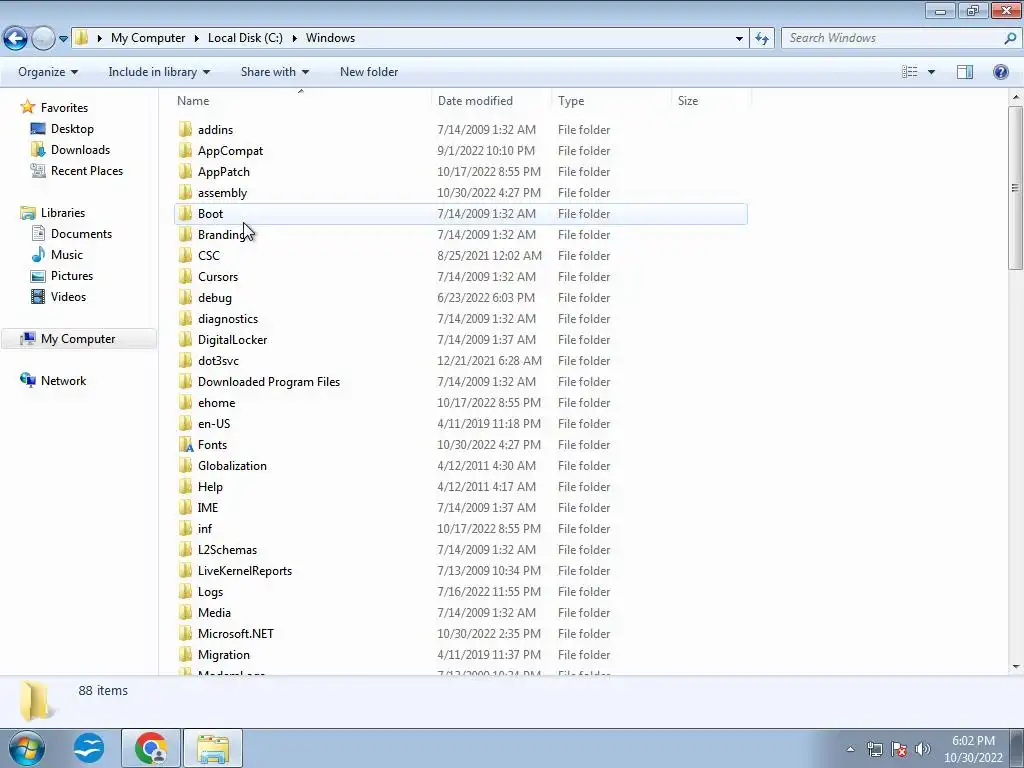Select the Cursors folder icon

[185, 276]
